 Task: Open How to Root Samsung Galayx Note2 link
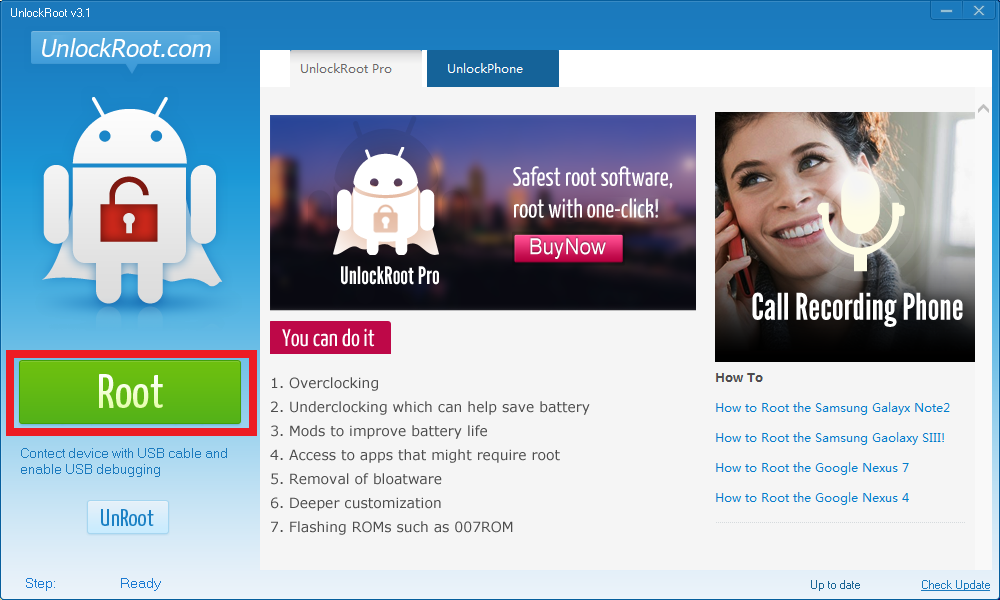click(x=832, y=407)
